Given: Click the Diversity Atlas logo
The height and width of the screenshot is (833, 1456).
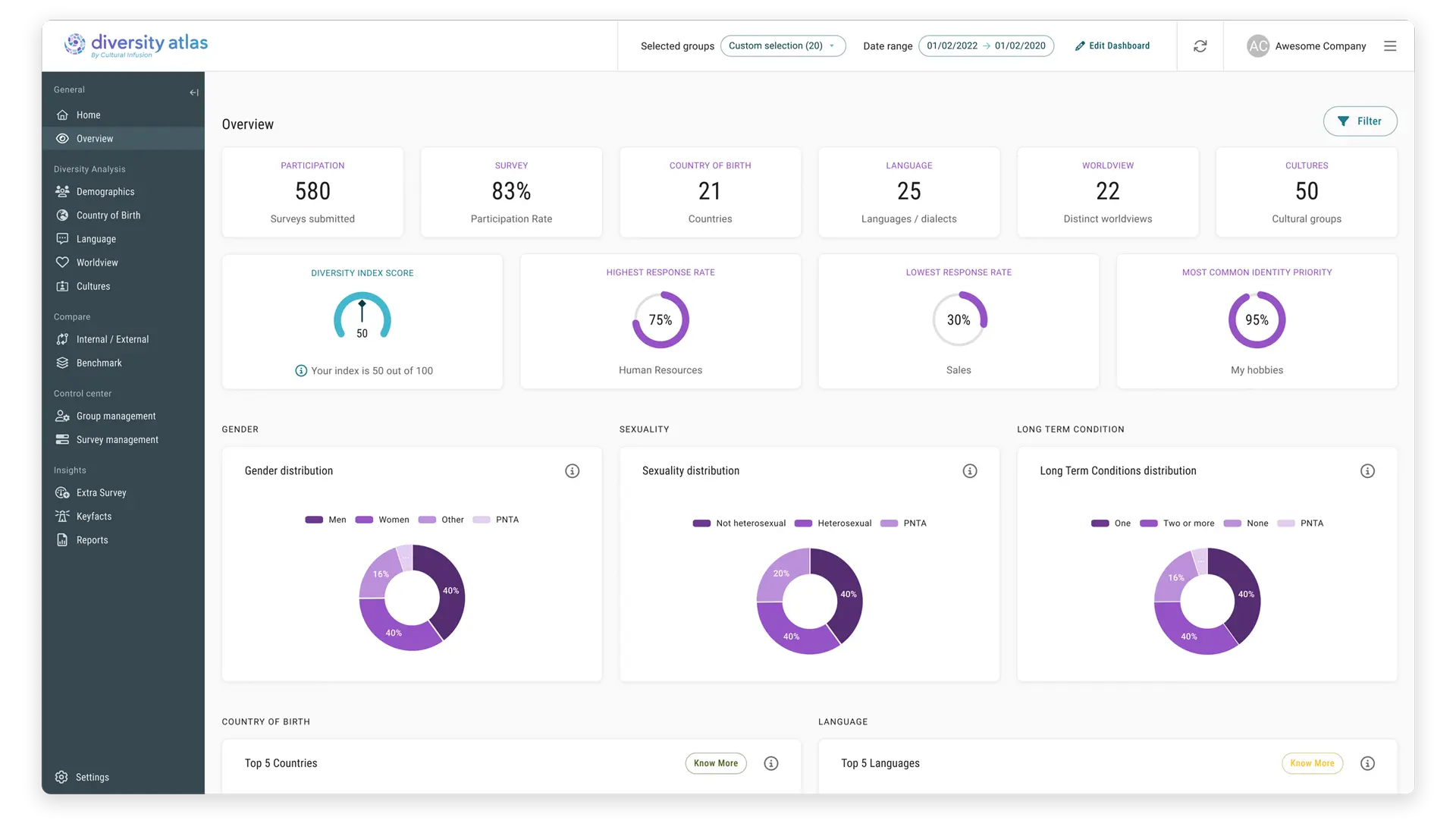Looking at the screenshot, I should (136, 46).
